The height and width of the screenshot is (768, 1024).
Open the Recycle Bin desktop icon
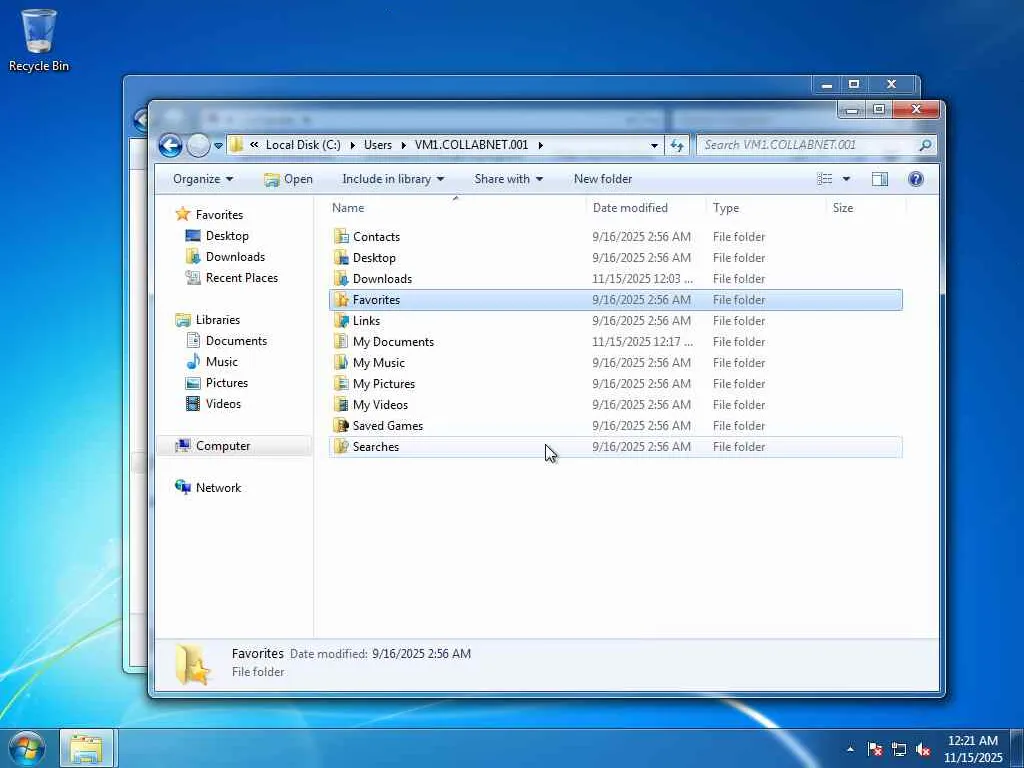pyautogui.click(x=39, y=40)
